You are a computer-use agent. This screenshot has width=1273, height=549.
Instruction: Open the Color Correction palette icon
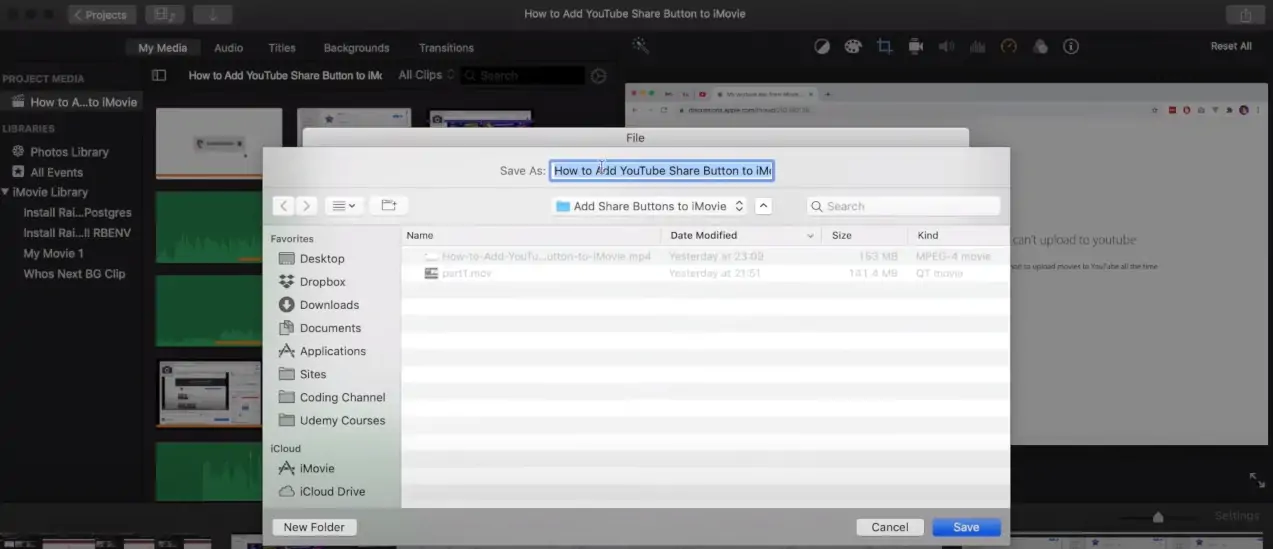click(x=852, y=47)
